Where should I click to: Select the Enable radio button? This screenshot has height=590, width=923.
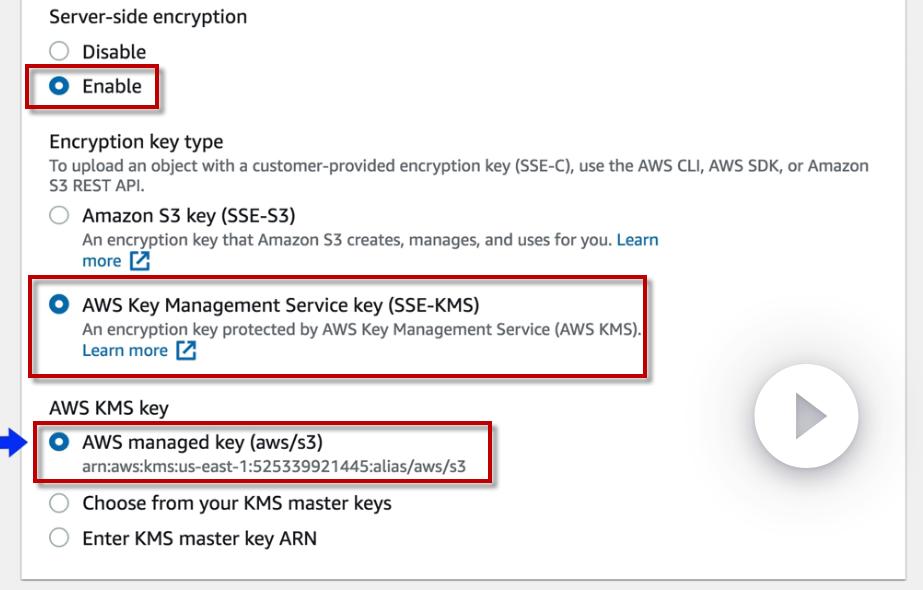point(59,86)
